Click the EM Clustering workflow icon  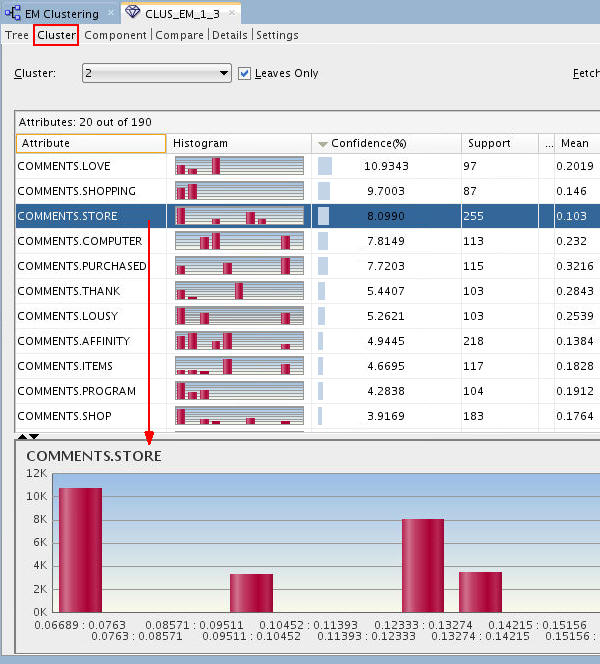click(13, 13)
